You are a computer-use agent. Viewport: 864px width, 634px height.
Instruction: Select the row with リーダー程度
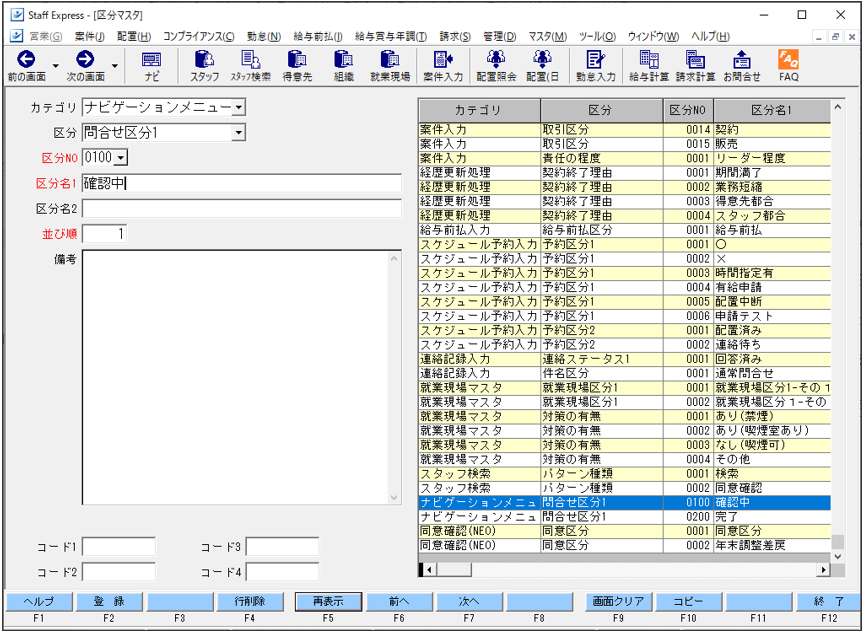click(x=624, y=158)
